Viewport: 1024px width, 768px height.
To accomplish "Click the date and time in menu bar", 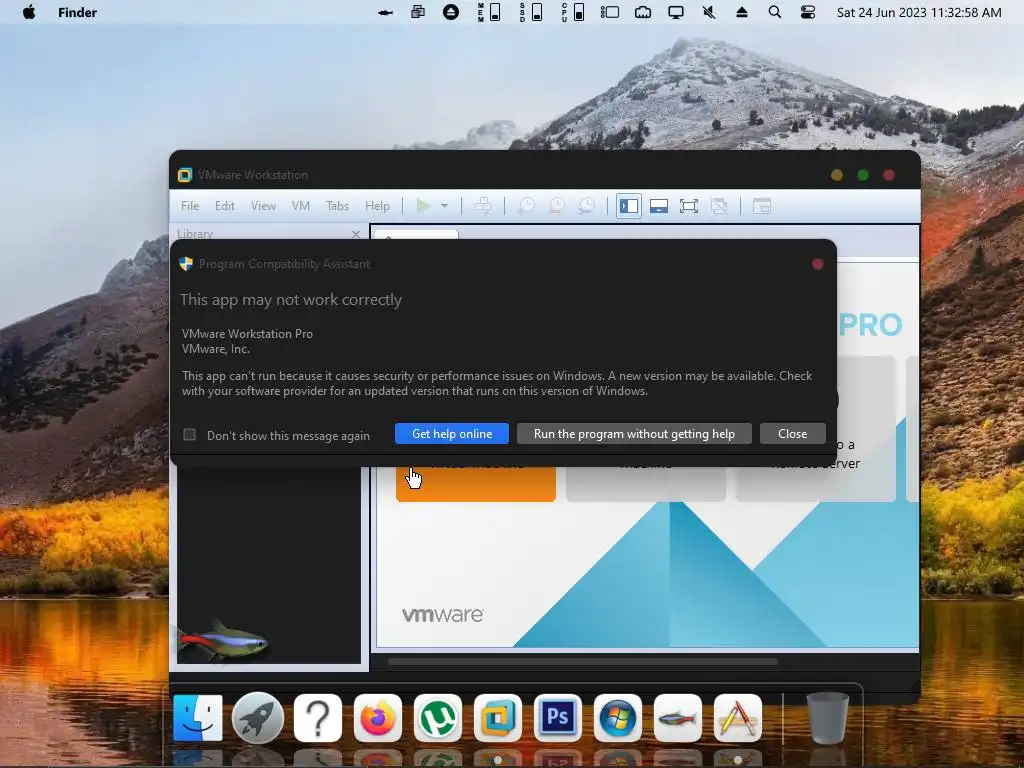I will [x=919, y=12].
